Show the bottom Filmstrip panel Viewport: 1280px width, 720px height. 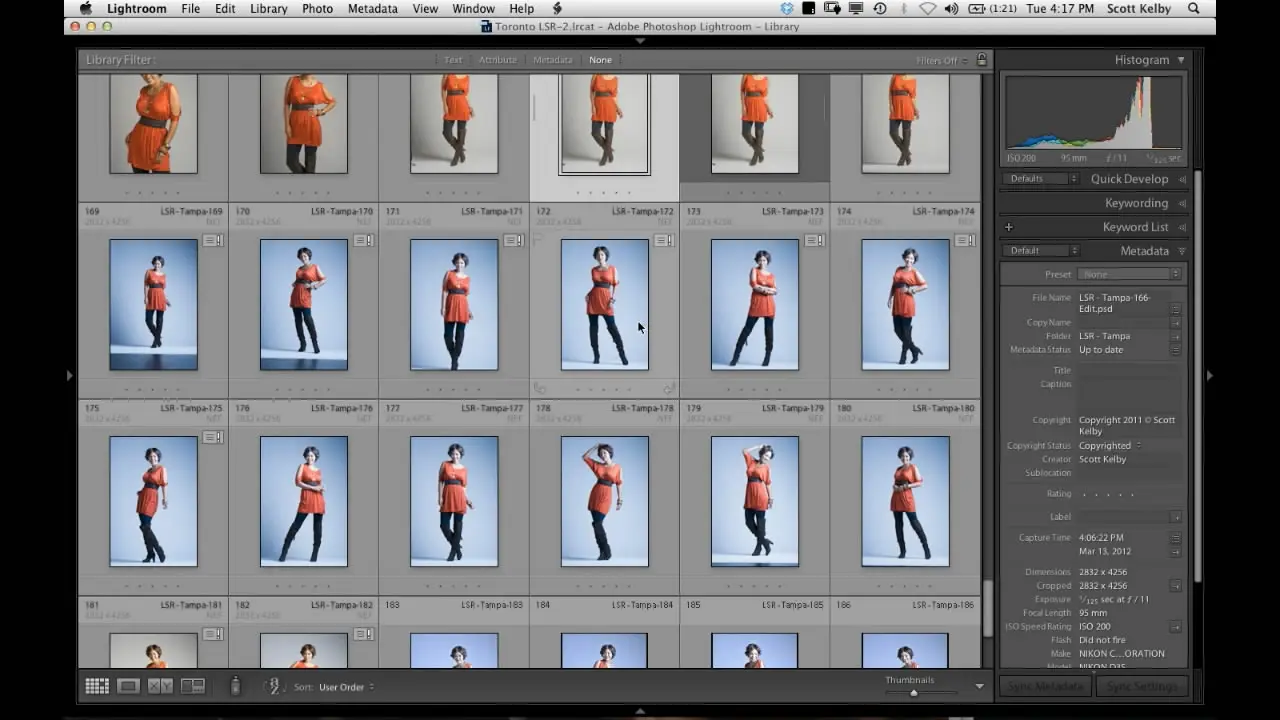pyautogui.click(x=640, y=711)
